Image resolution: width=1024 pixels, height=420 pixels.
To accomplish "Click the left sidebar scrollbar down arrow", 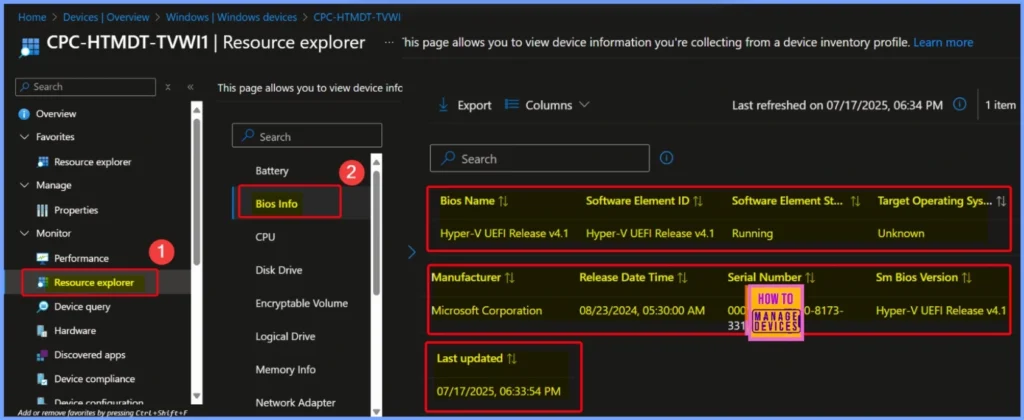I will 197,396.
